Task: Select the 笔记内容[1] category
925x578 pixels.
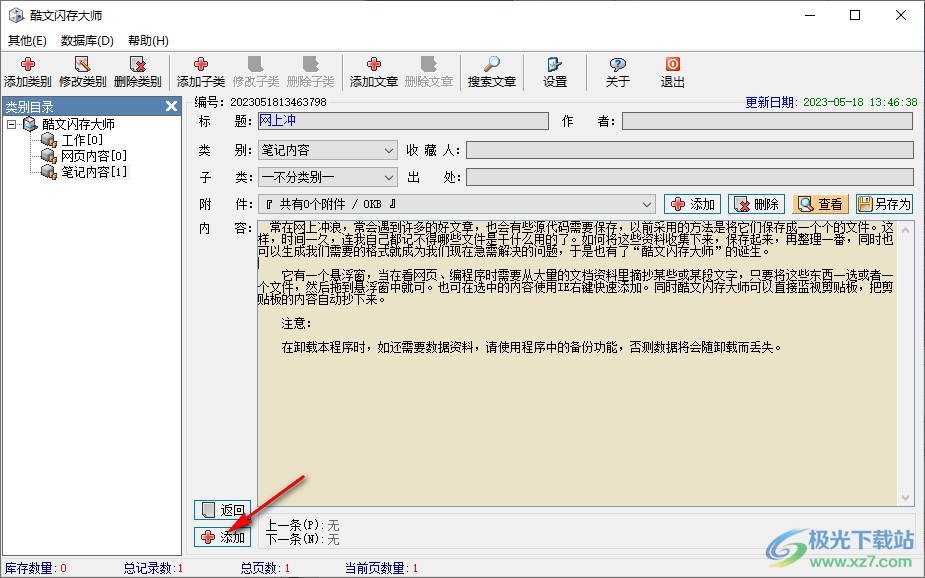Action: pos(94,172)
